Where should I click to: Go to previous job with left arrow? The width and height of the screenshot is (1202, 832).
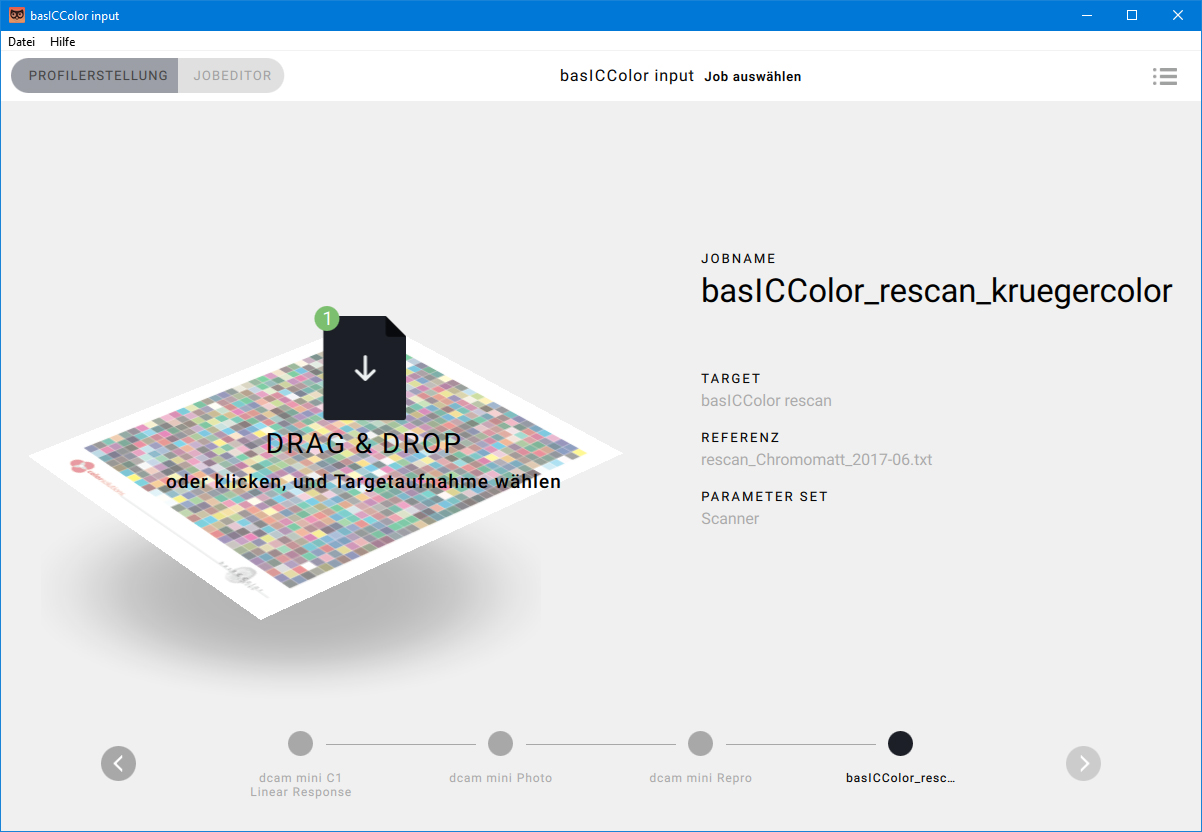click(118, 763)
